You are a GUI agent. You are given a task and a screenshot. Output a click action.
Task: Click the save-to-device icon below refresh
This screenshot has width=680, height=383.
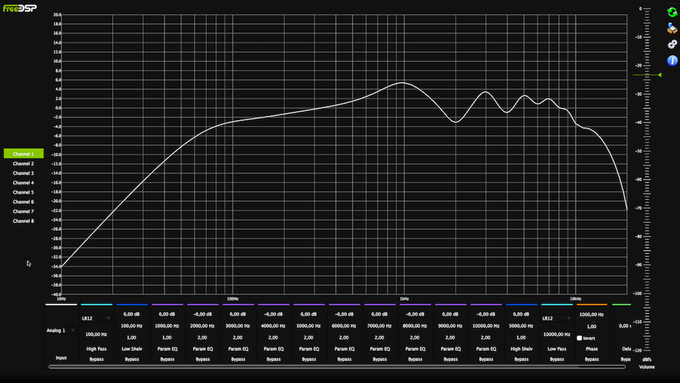[x=672, y=29]
